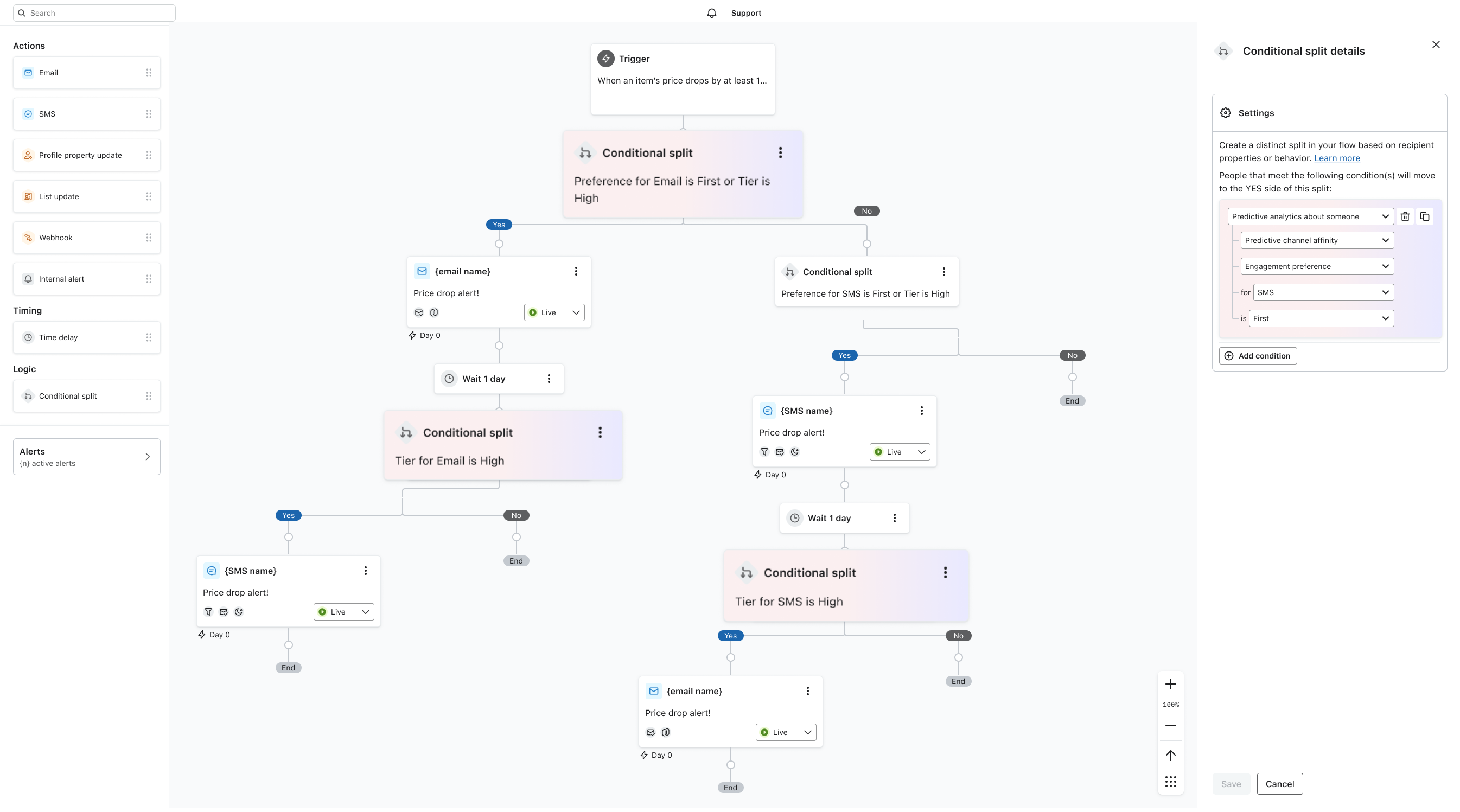Open top Conditional split options menu
This screenshot has height=812, width=1460.
pos(780,153)
